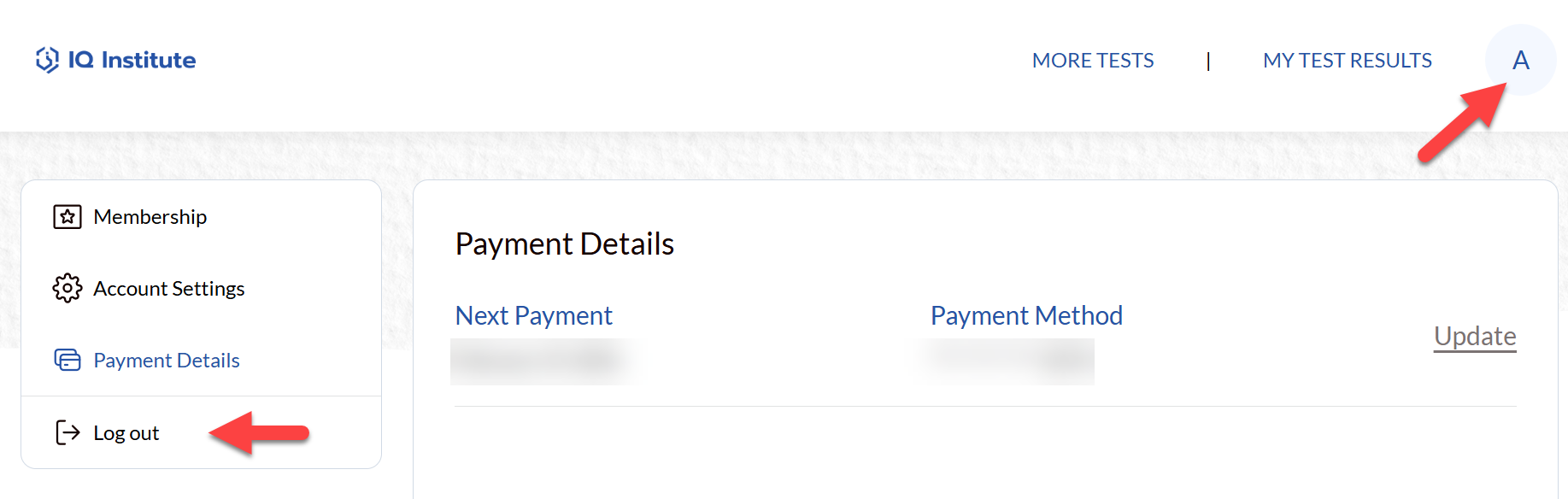Click the Payment Details panel heading
The width and height of the screenshot is (1568, 499).
[x=565, y=244]
